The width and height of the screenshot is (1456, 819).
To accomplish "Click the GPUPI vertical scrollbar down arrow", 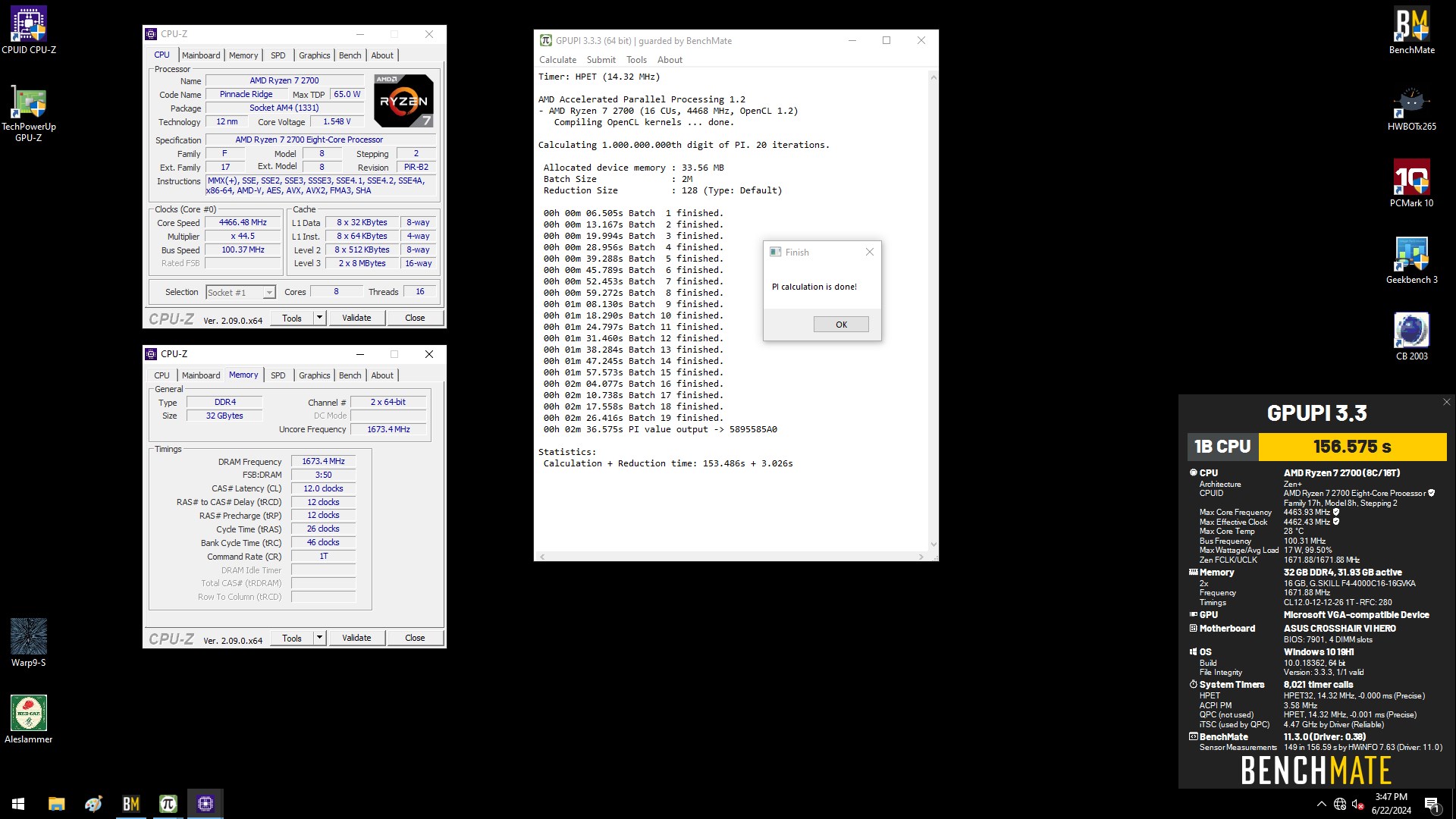I will coord(934,544).
